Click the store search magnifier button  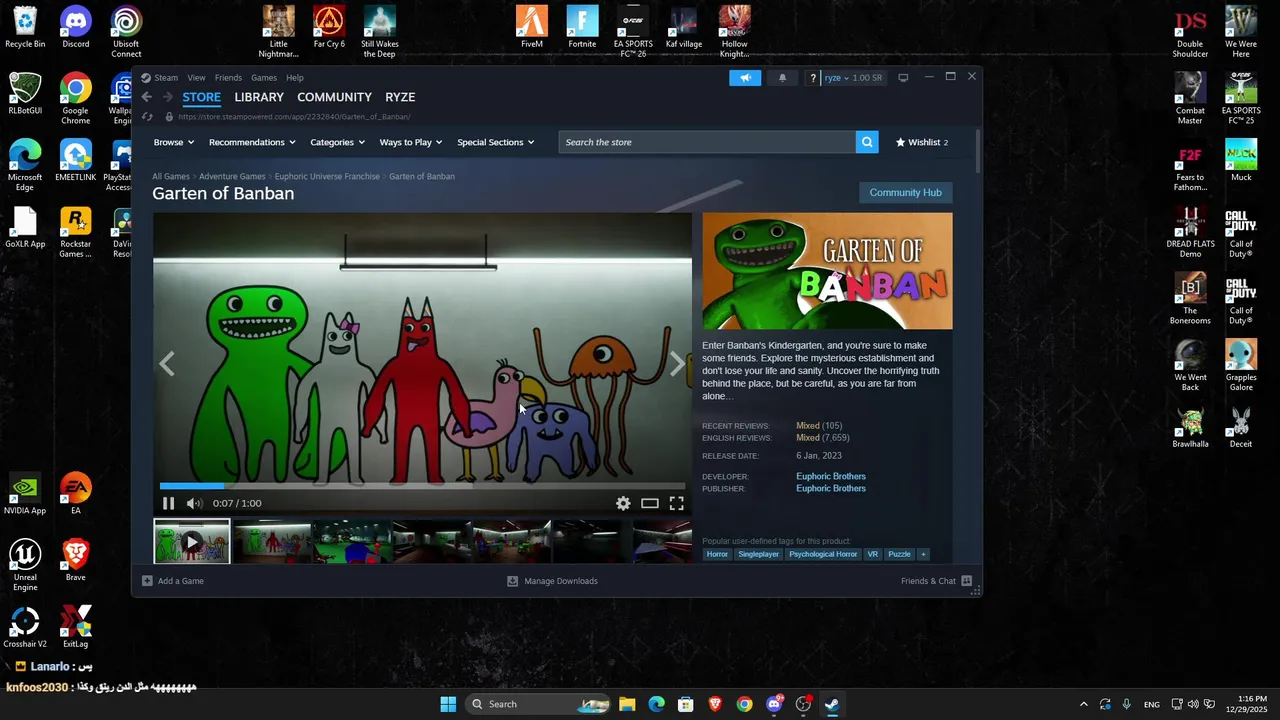tap(867, 142)
